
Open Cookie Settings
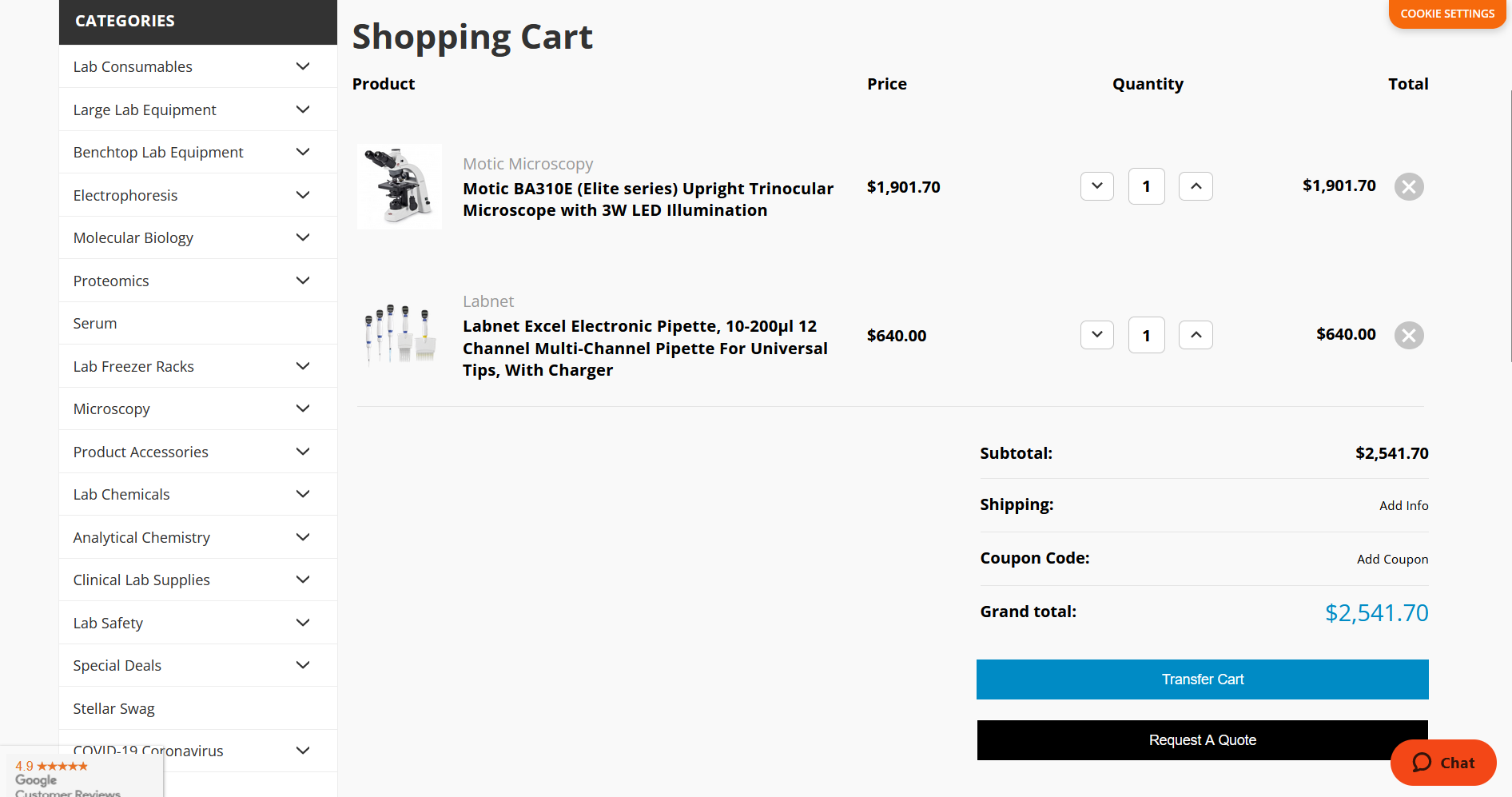1447,14
